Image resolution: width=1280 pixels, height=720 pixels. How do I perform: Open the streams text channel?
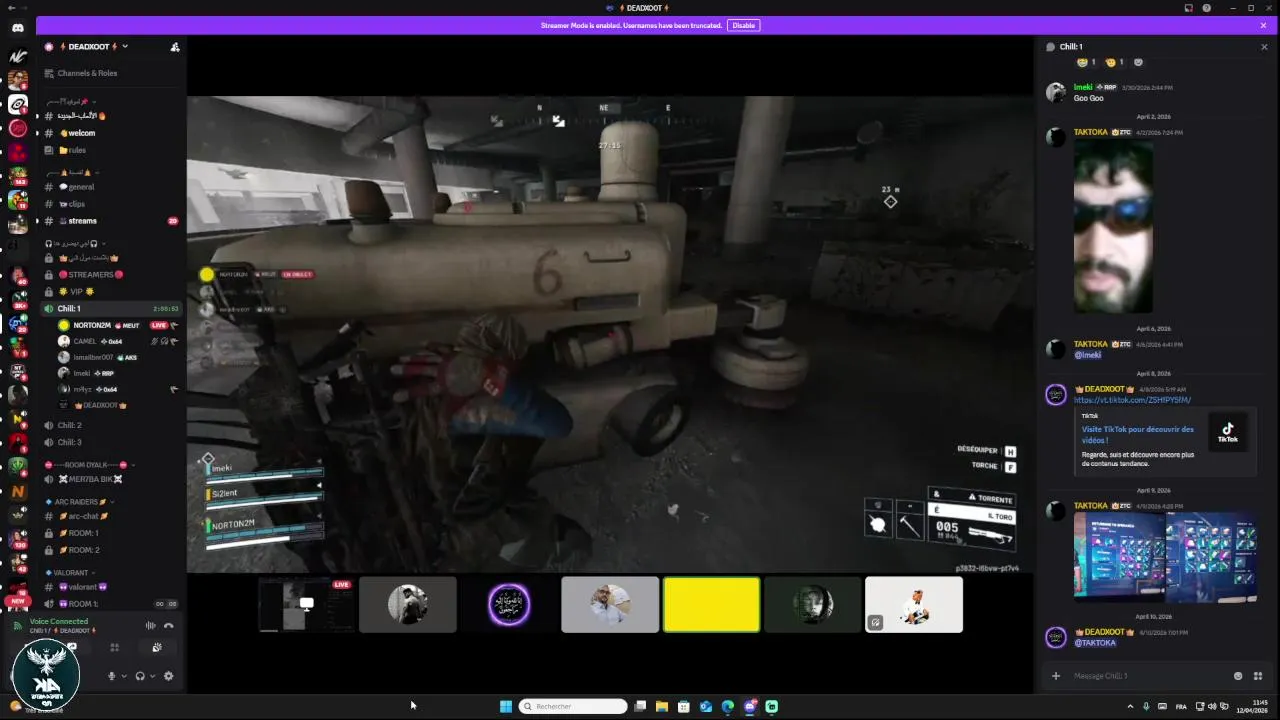pos(110,221)
